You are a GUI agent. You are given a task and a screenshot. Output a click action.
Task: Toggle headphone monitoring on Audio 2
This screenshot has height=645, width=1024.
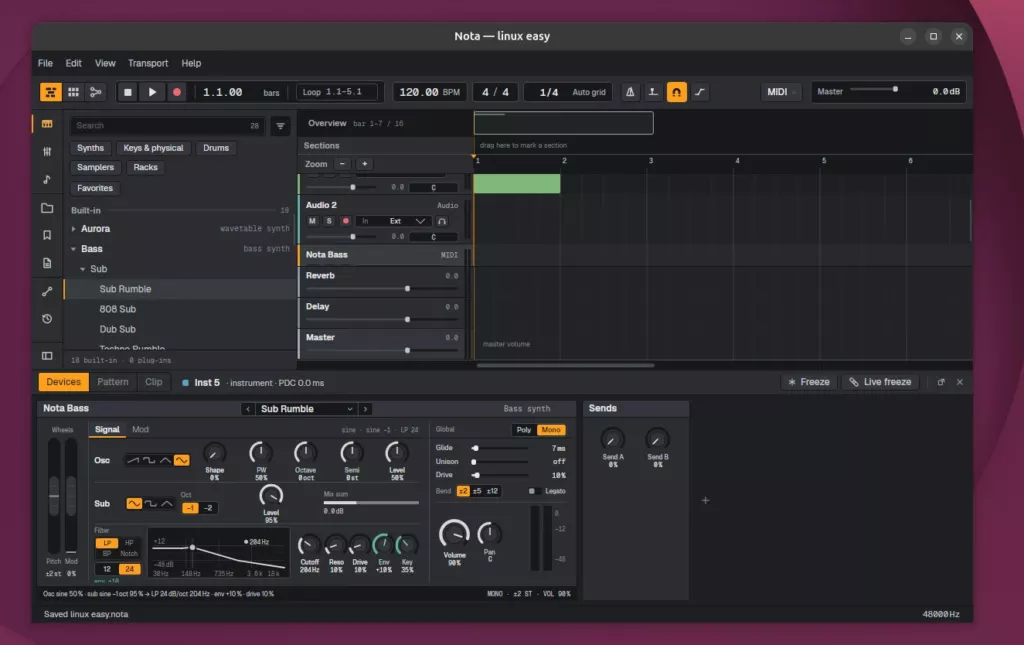pyautogui.click(x=442, y=221)
